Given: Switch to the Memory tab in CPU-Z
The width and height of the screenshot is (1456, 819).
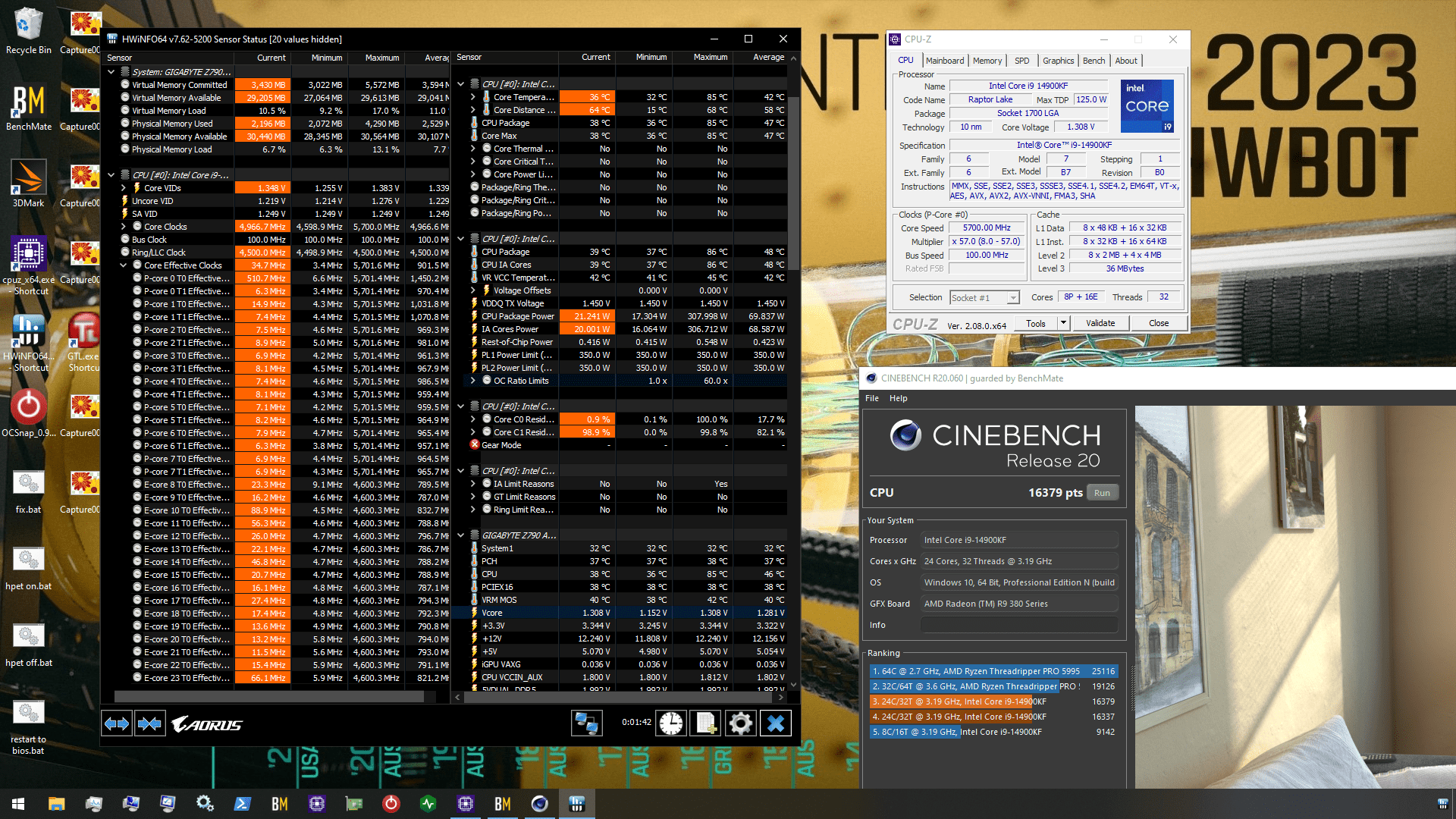Looking at the screenshot, I should 987,61.
